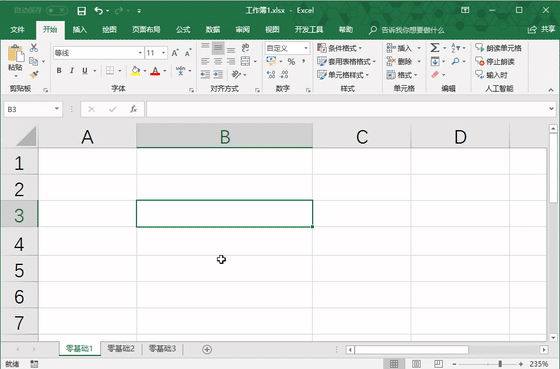Open the 公式 ribbon tab
560x369 pixels.
183,30
